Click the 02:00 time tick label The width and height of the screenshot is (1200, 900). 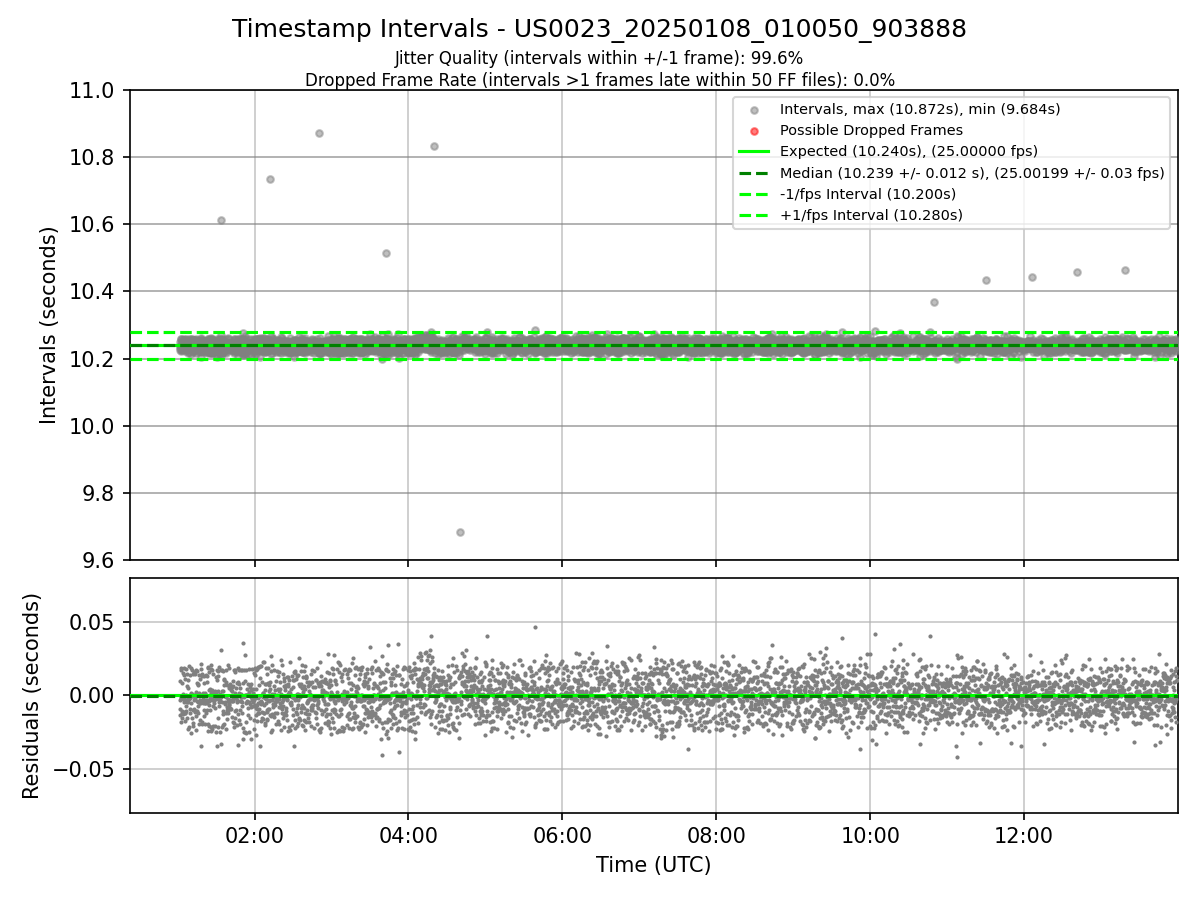tap(254, 834)
